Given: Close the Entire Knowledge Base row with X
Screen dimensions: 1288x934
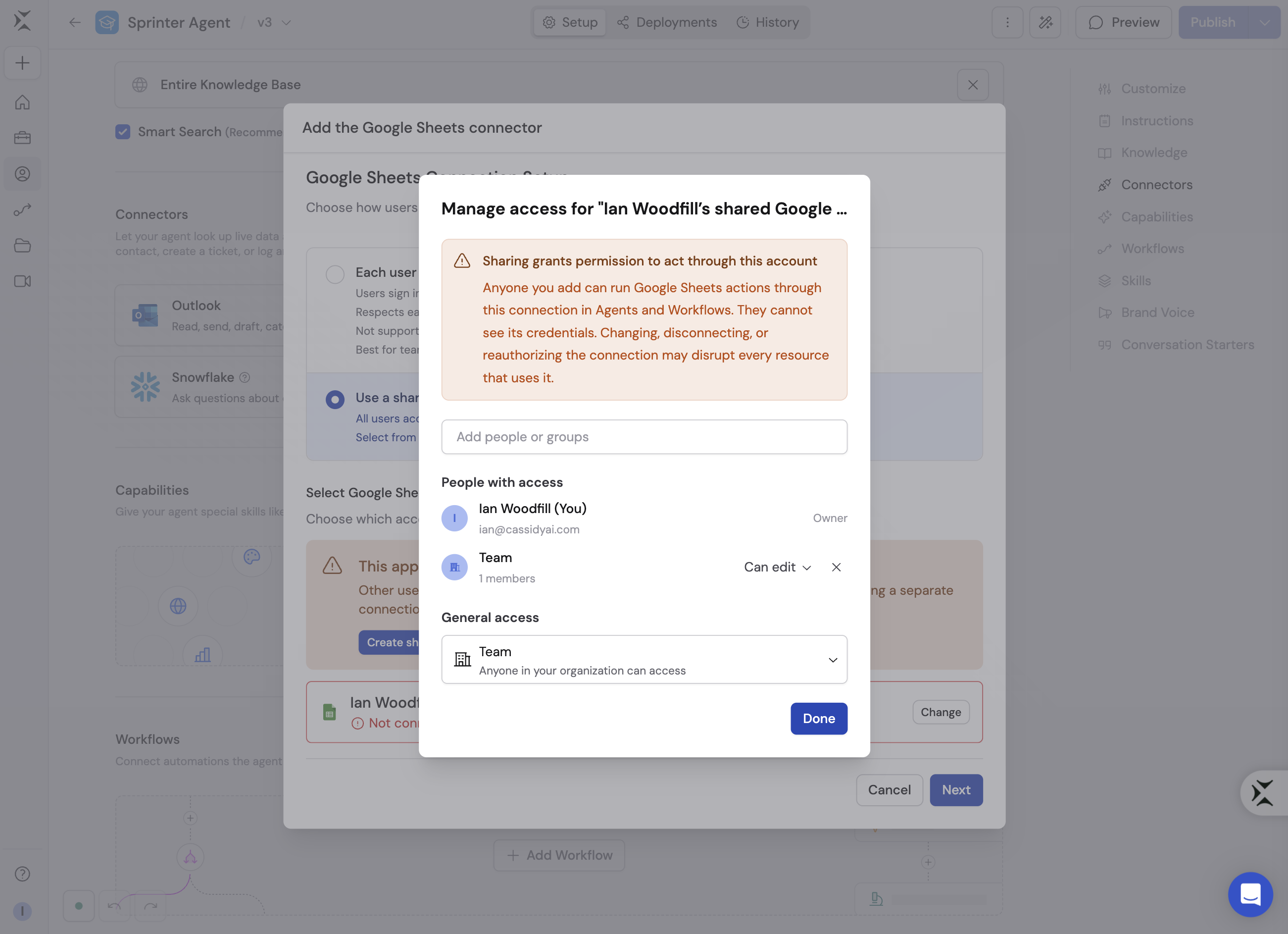Looking at the screenshot, I should click(x=973, y=85).
